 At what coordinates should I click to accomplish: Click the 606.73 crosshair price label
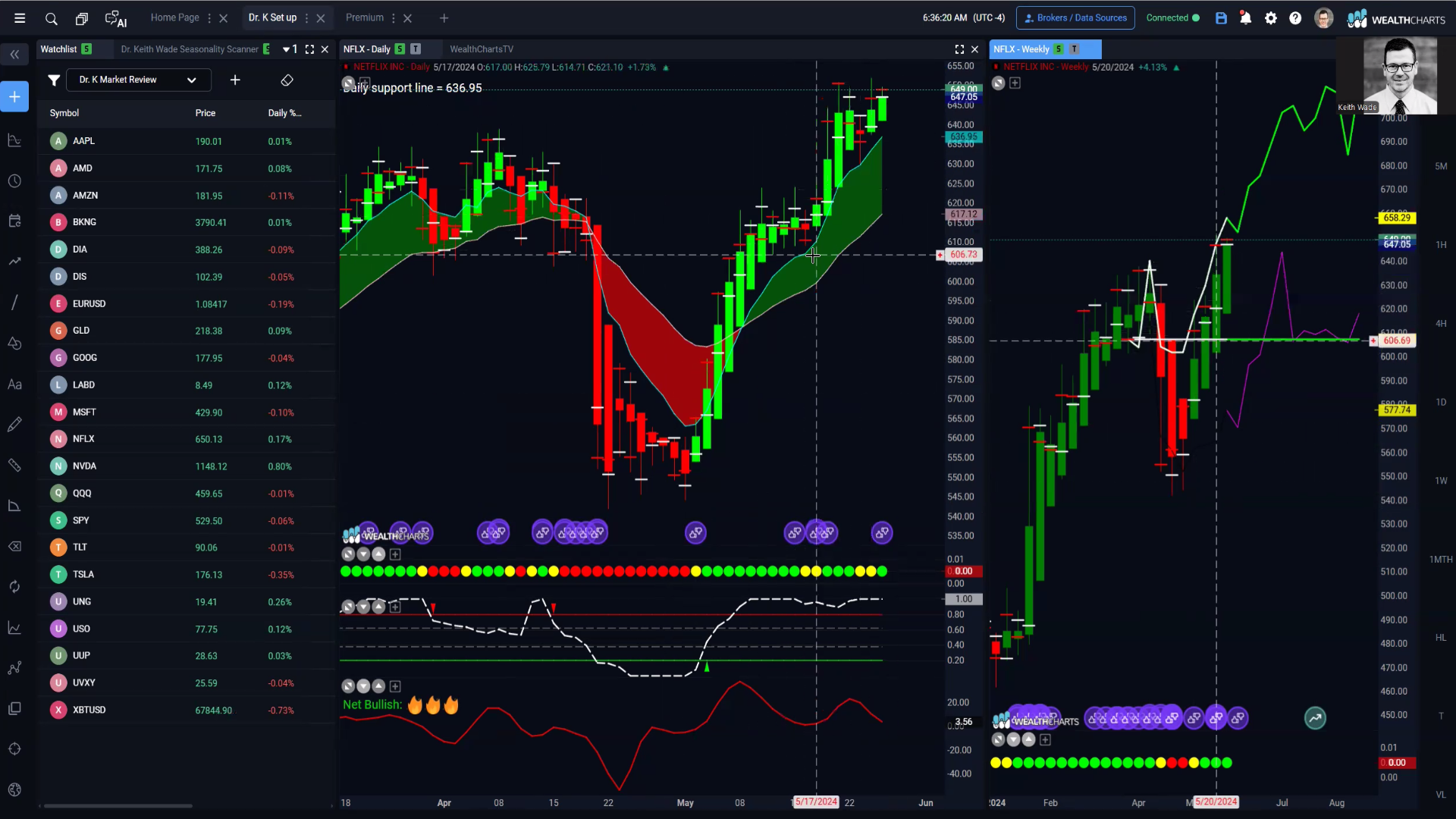tap(963, 255)
